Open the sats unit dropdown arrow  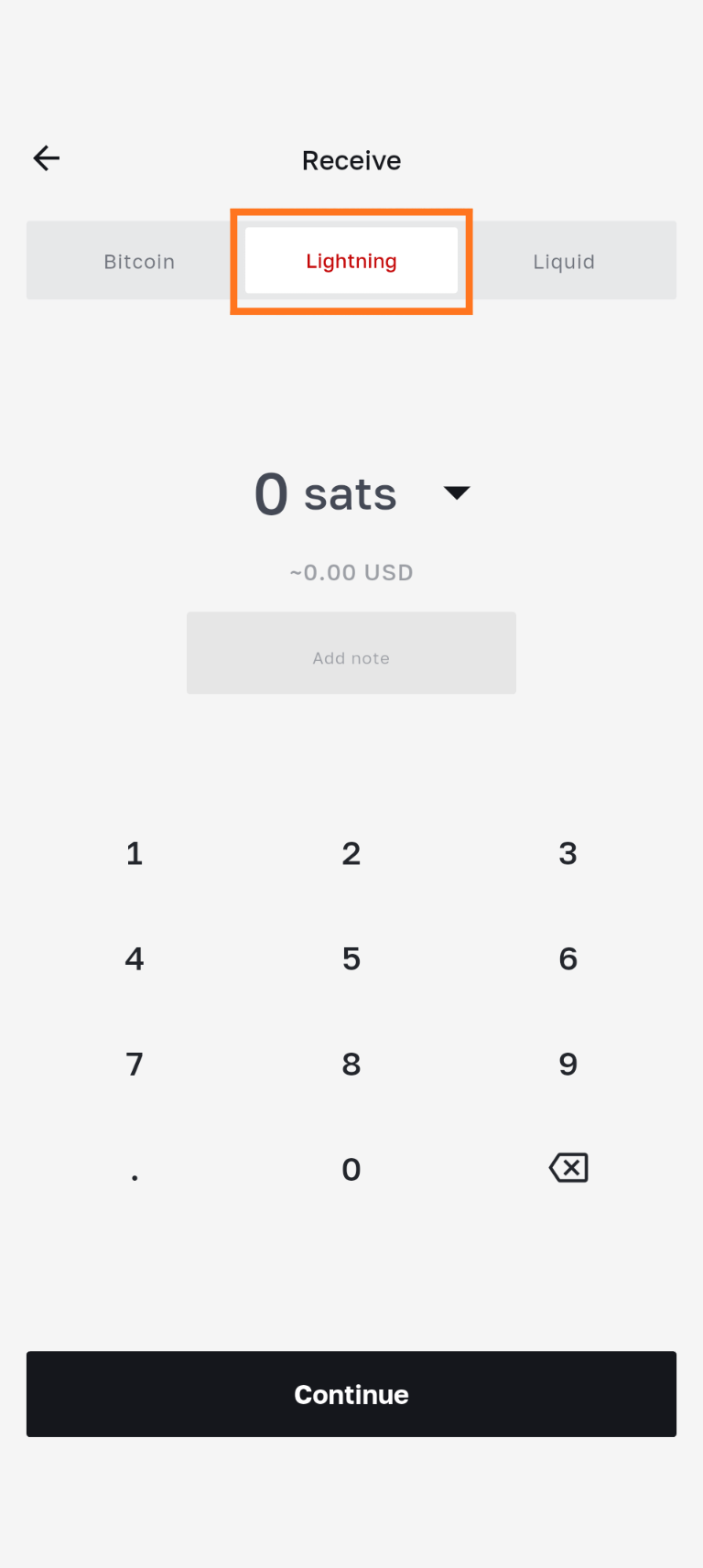click(456, 492)
